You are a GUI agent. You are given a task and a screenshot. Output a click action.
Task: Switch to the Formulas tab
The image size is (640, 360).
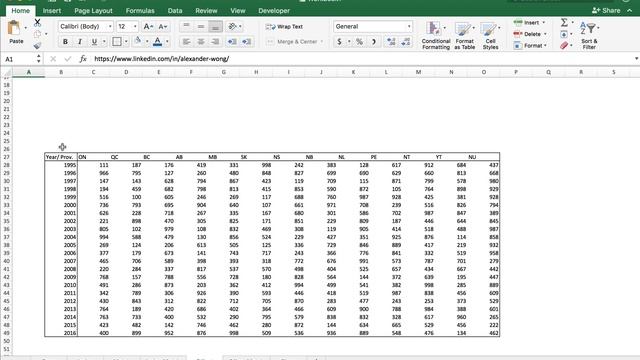point(140,11)
